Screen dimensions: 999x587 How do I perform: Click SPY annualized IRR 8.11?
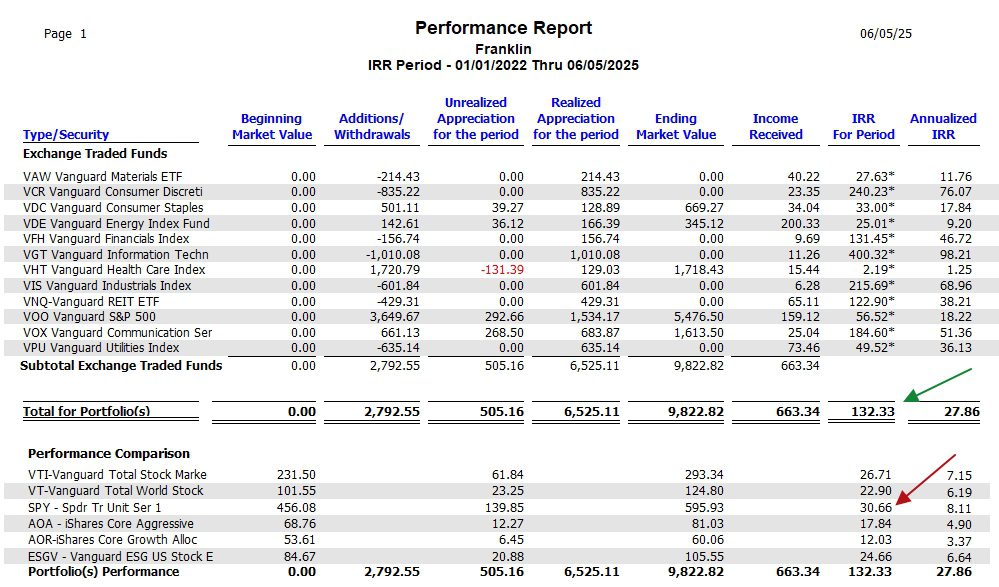click(959, 509)
